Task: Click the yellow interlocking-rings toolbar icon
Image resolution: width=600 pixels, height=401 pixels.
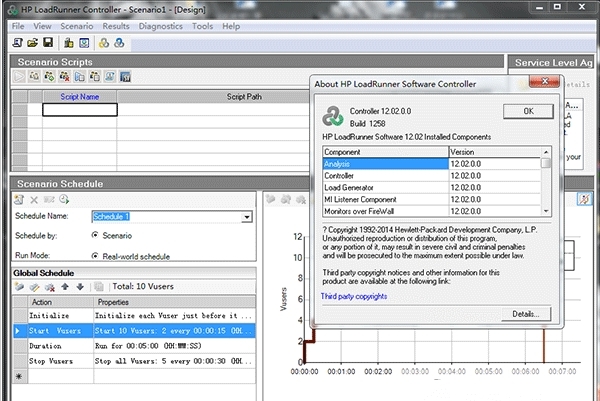Action: [x=104, y=43]
